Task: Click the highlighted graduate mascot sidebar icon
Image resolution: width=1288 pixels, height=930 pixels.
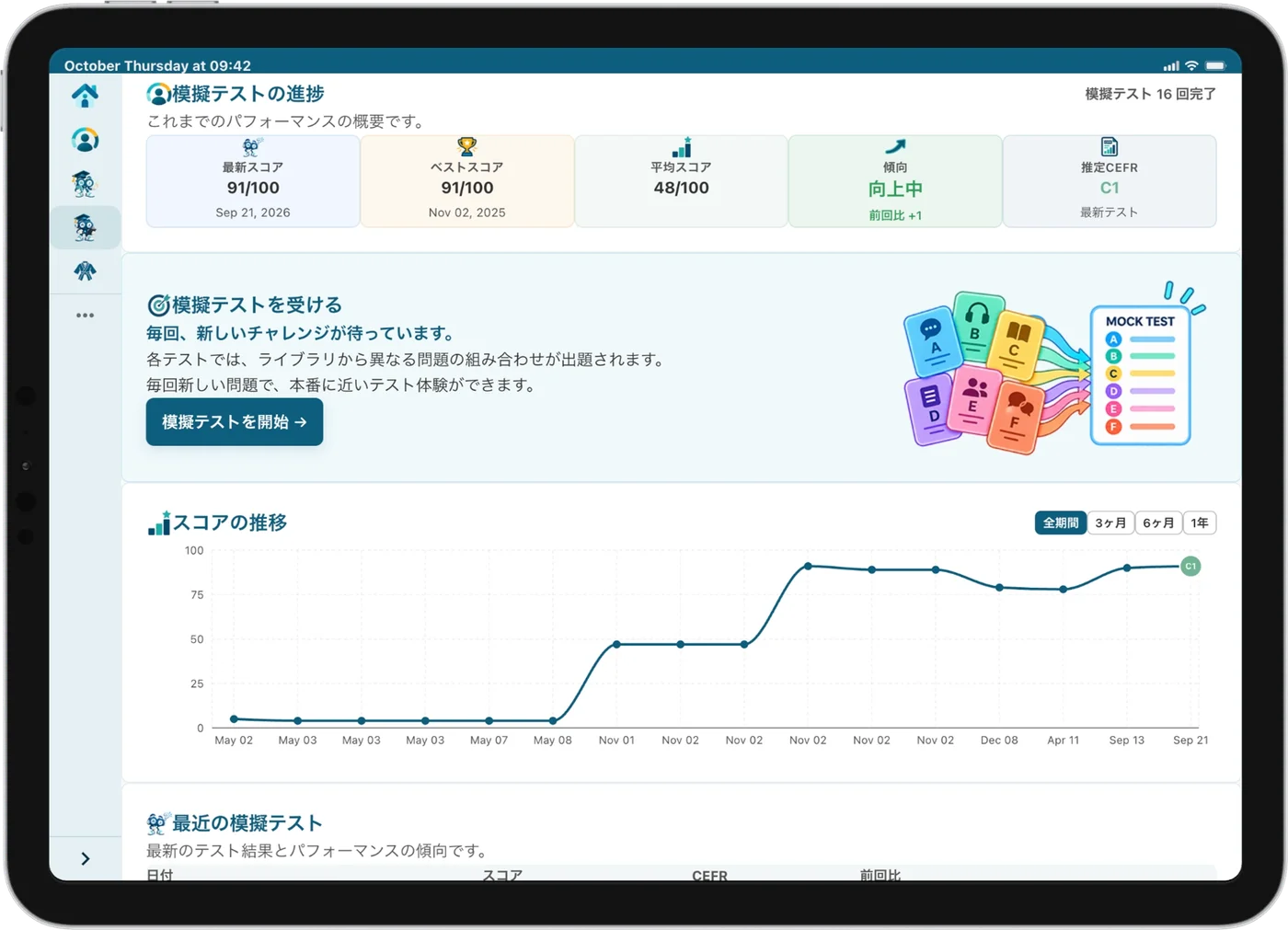Action: coord(85,227)
